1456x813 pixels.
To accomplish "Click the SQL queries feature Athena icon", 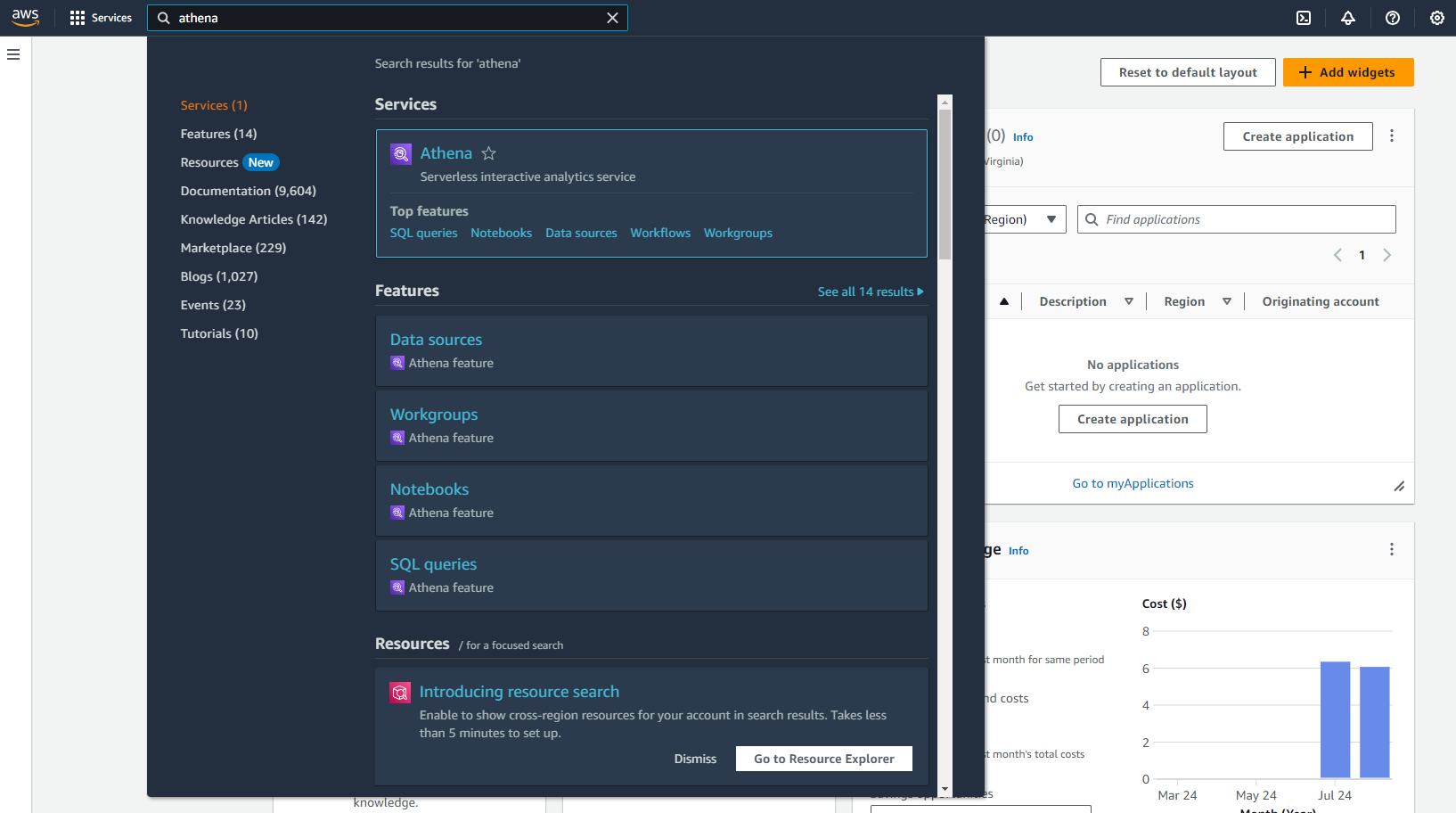I will (x=397, y=587).
